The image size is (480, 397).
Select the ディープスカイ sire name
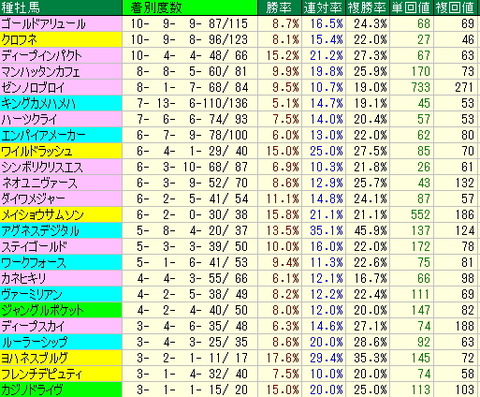coord(33,326)
